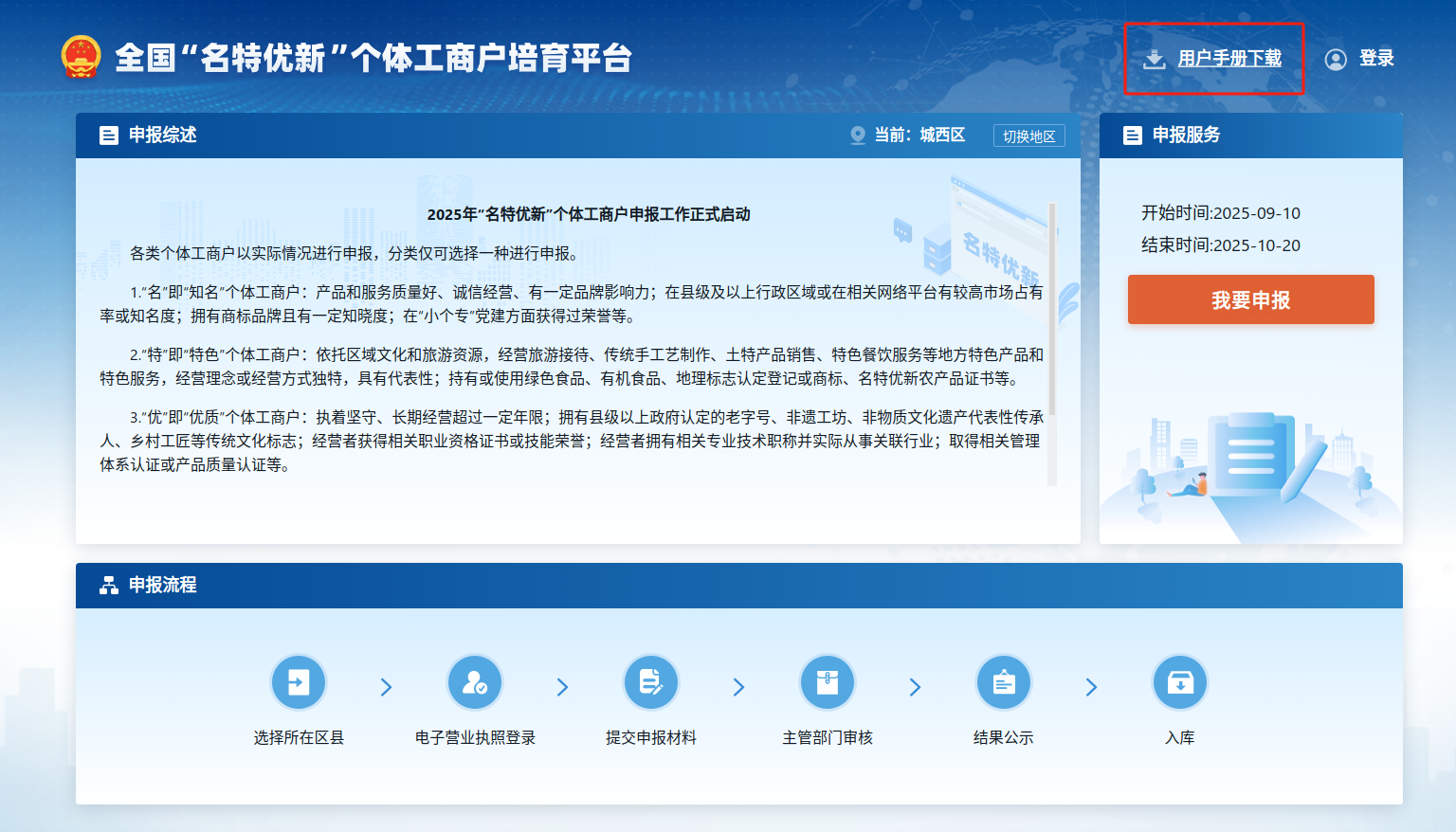Click the 主管部门审核 step icon

point(828,682)
